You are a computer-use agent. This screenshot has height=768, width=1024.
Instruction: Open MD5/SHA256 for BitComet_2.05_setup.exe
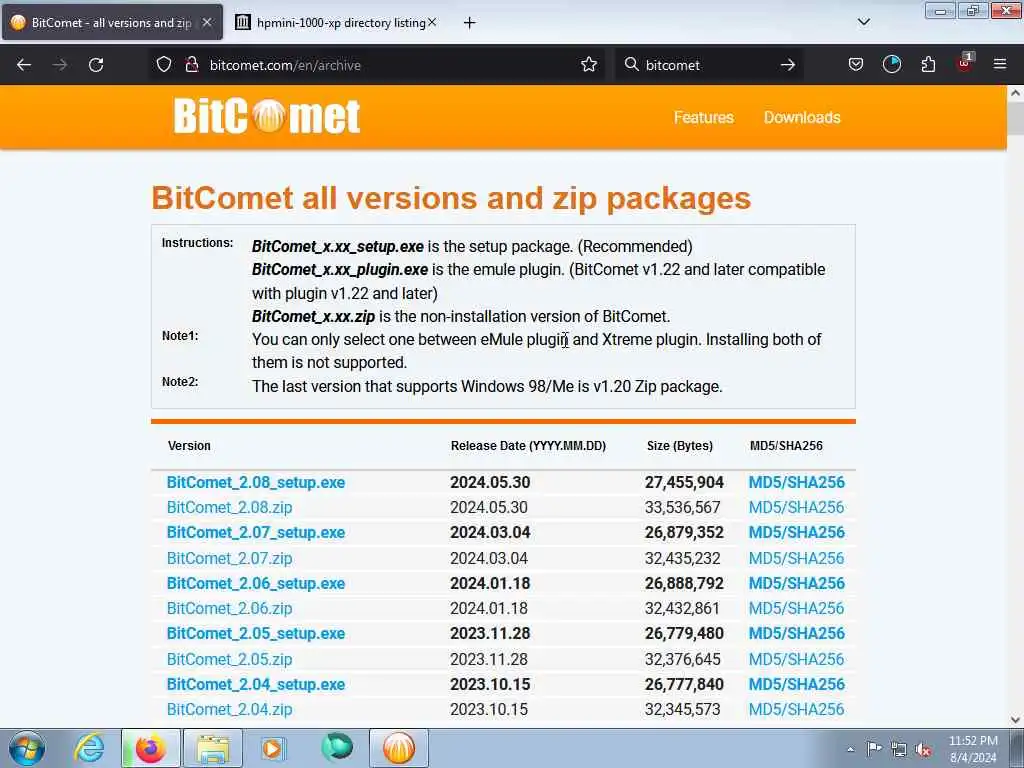click(x=796, y=634)
